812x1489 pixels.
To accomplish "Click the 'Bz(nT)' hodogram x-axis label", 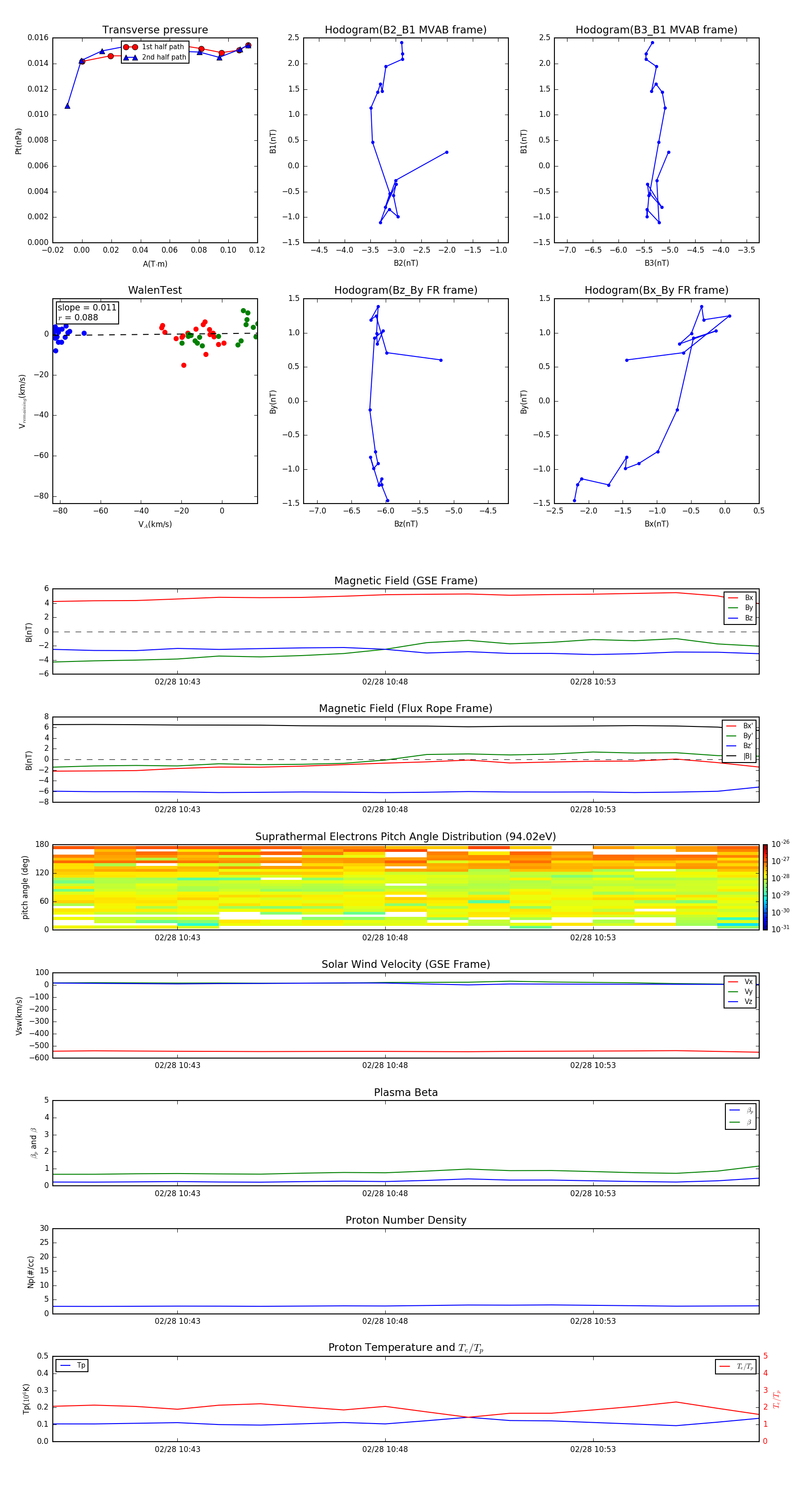I will (406, 524).
